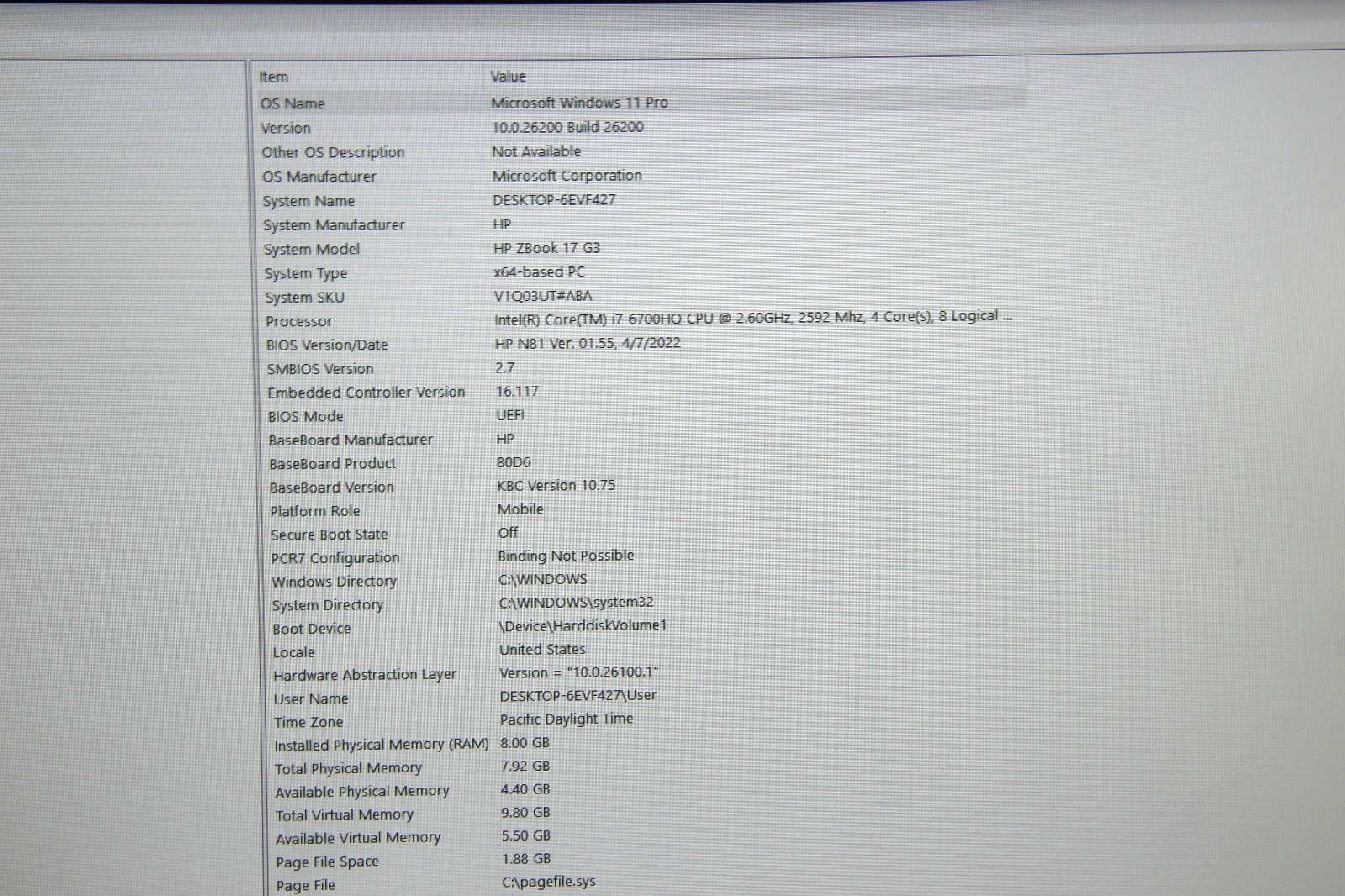
Task: Click the 80D6 value
Action: (x=514, y=462)
